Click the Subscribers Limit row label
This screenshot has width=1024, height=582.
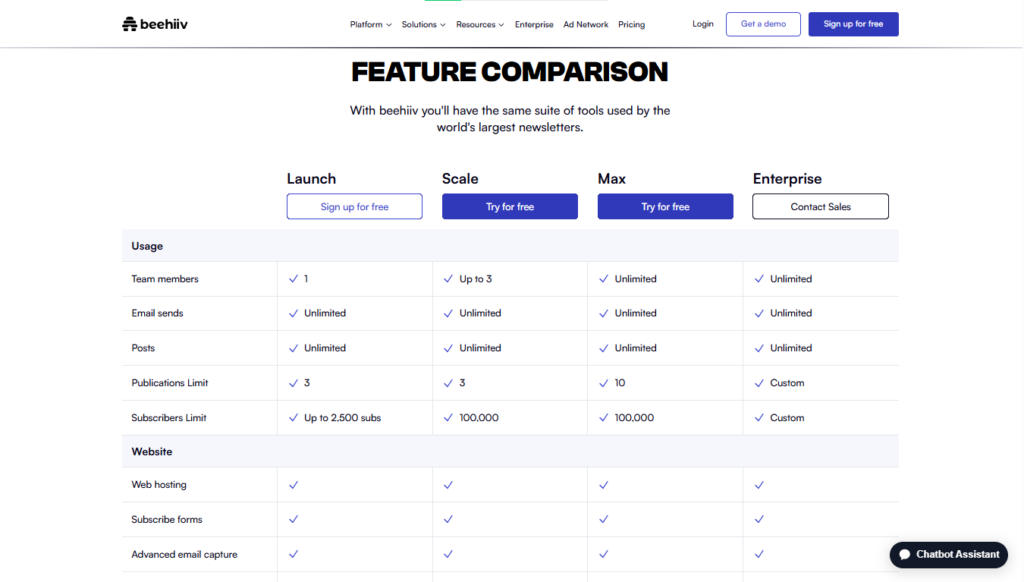tap(168, 417)
